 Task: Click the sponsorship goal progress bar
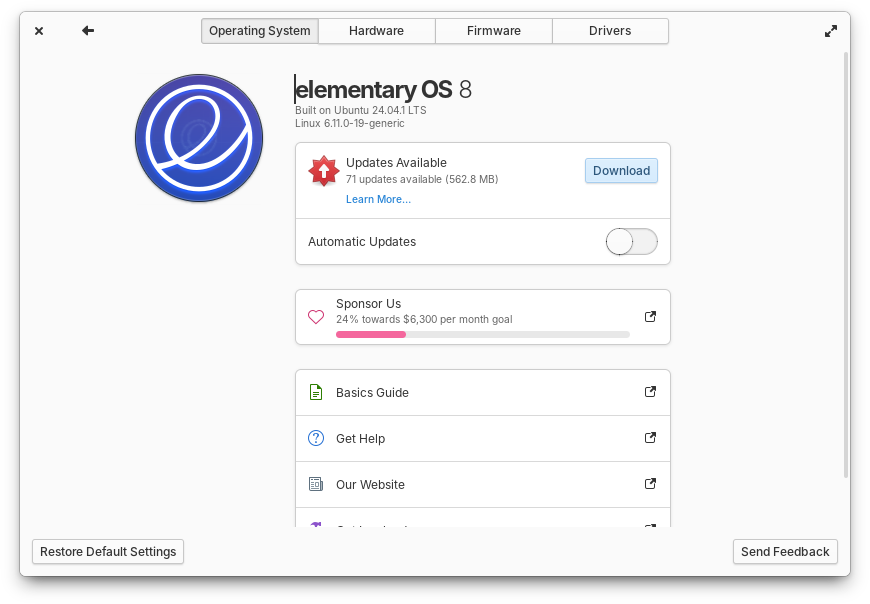pyautogui.click(x=482, y=334)
